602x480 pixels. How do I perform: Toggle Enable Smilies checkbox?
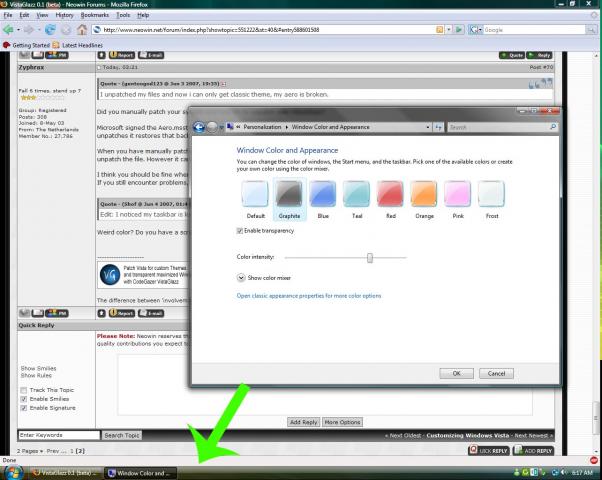pos(24,399)
